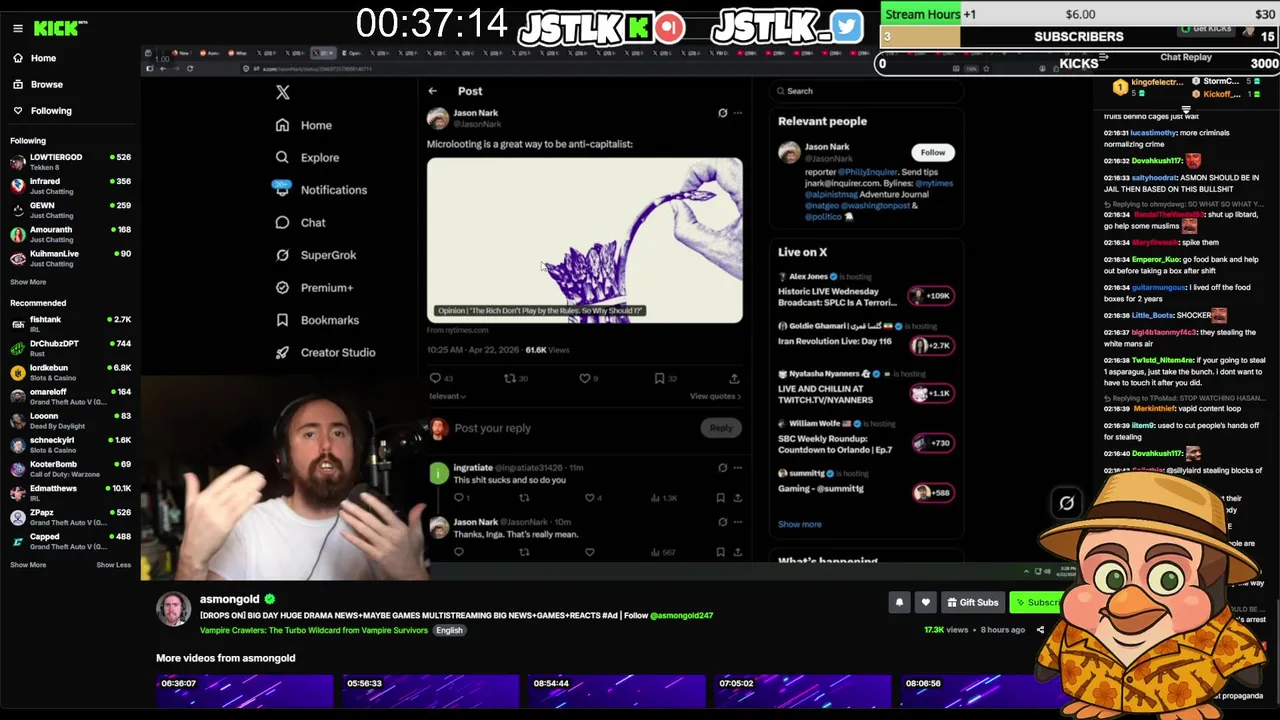Open three-dot menu on main post
The width and height of the screenshot is (1280, 720).
point(738,113)
